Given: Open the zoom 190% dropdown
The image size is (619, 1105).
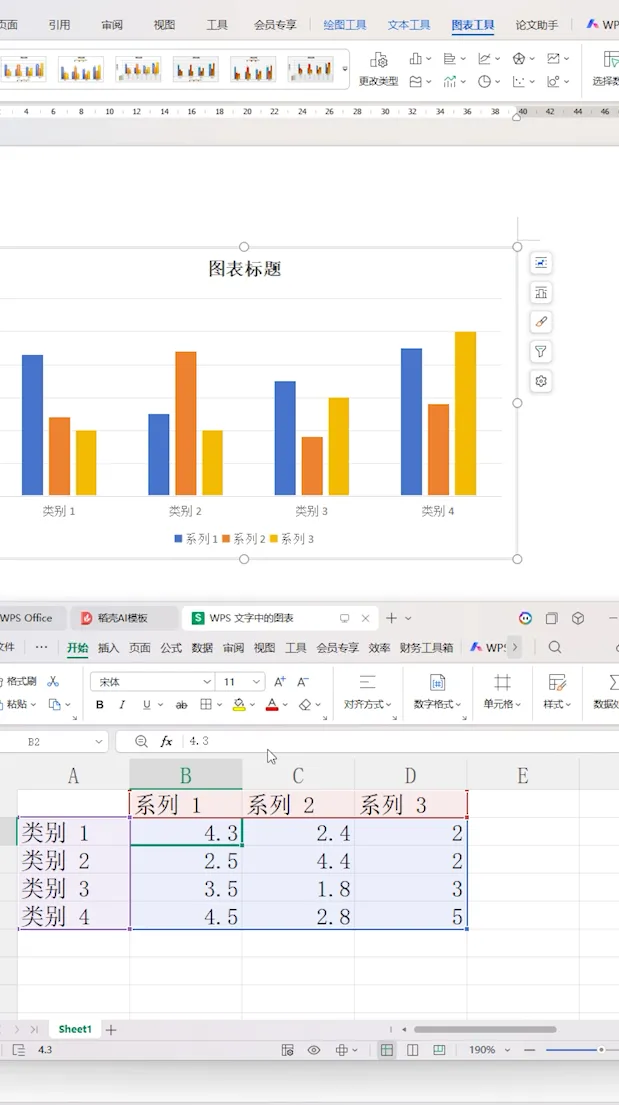Looking at the screenshot, I should click(507, 1050).
